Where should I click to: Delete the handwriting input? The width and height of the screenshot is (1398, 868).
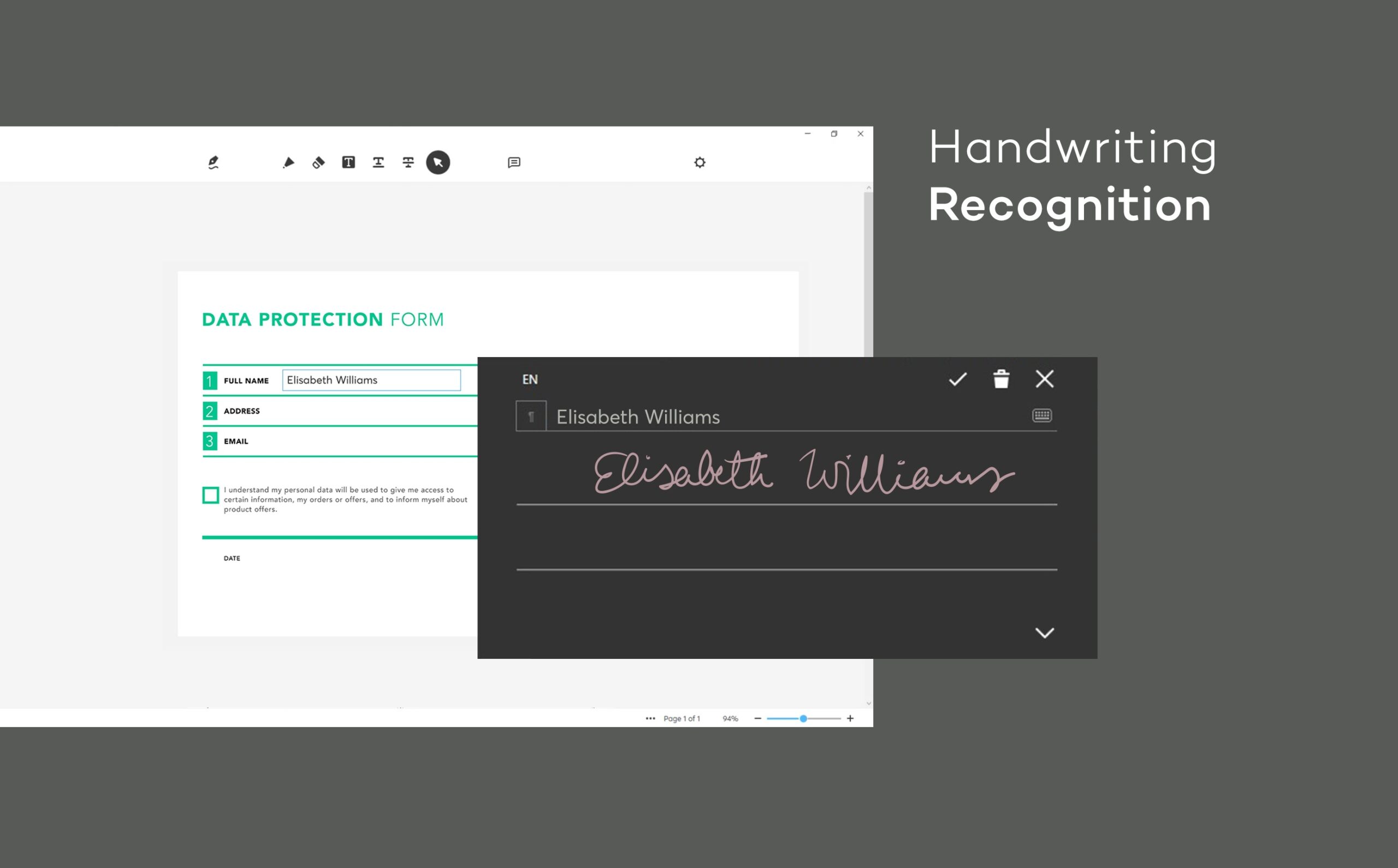[1001, 378]
